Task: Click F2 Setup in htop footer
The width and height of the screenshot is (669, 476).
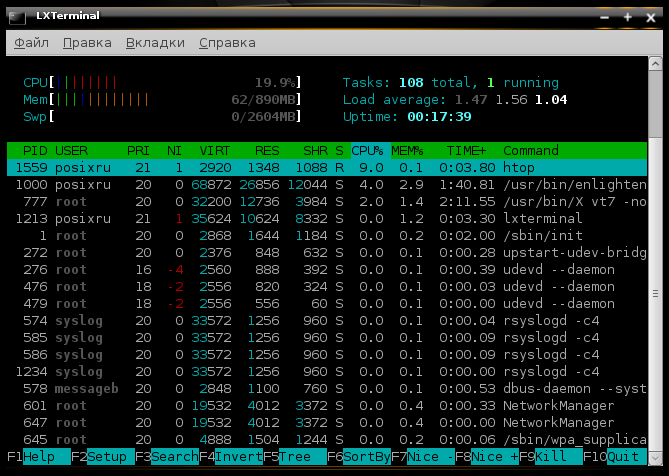Action: pos(103,457)
